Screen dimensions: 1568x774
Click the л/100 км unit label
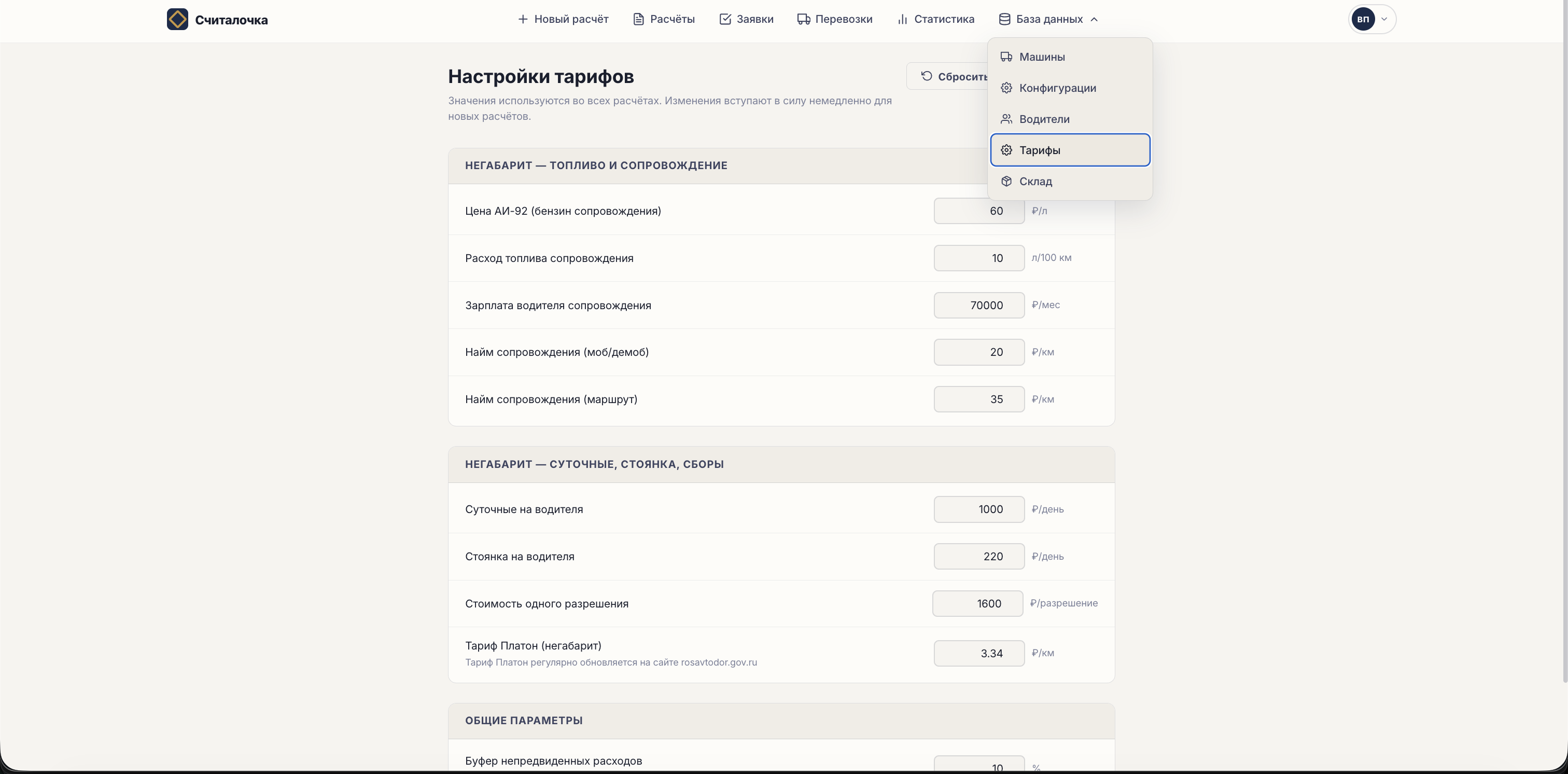(x=1051, y=258)
